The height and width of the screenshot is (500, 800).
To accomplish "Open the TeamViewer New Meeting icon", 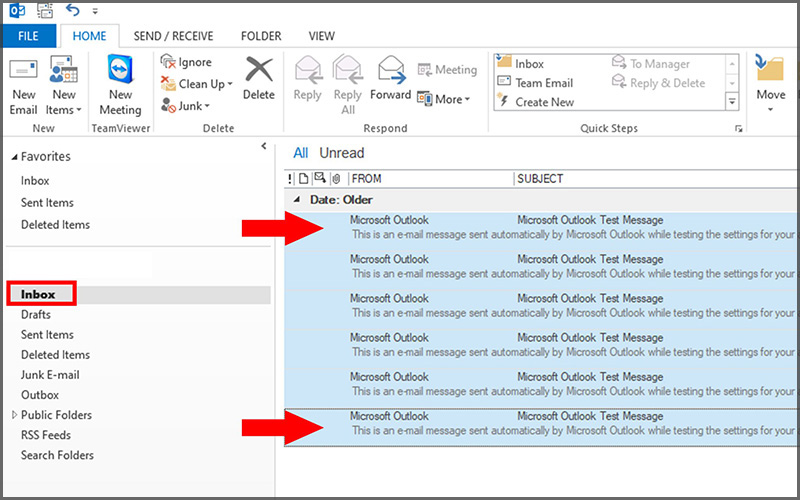I will [x=120, y=69].
